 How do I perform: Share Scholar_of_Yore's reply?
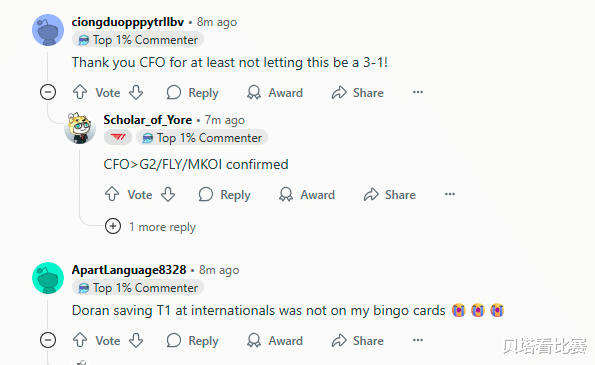coord(389,195)
